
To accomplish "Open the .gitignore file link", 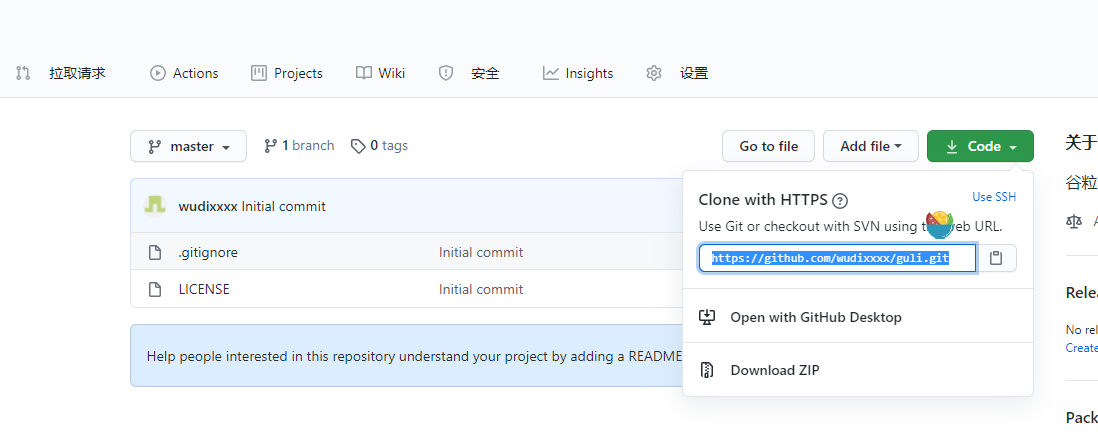I will pyautogui.click(x=208, y=253).
